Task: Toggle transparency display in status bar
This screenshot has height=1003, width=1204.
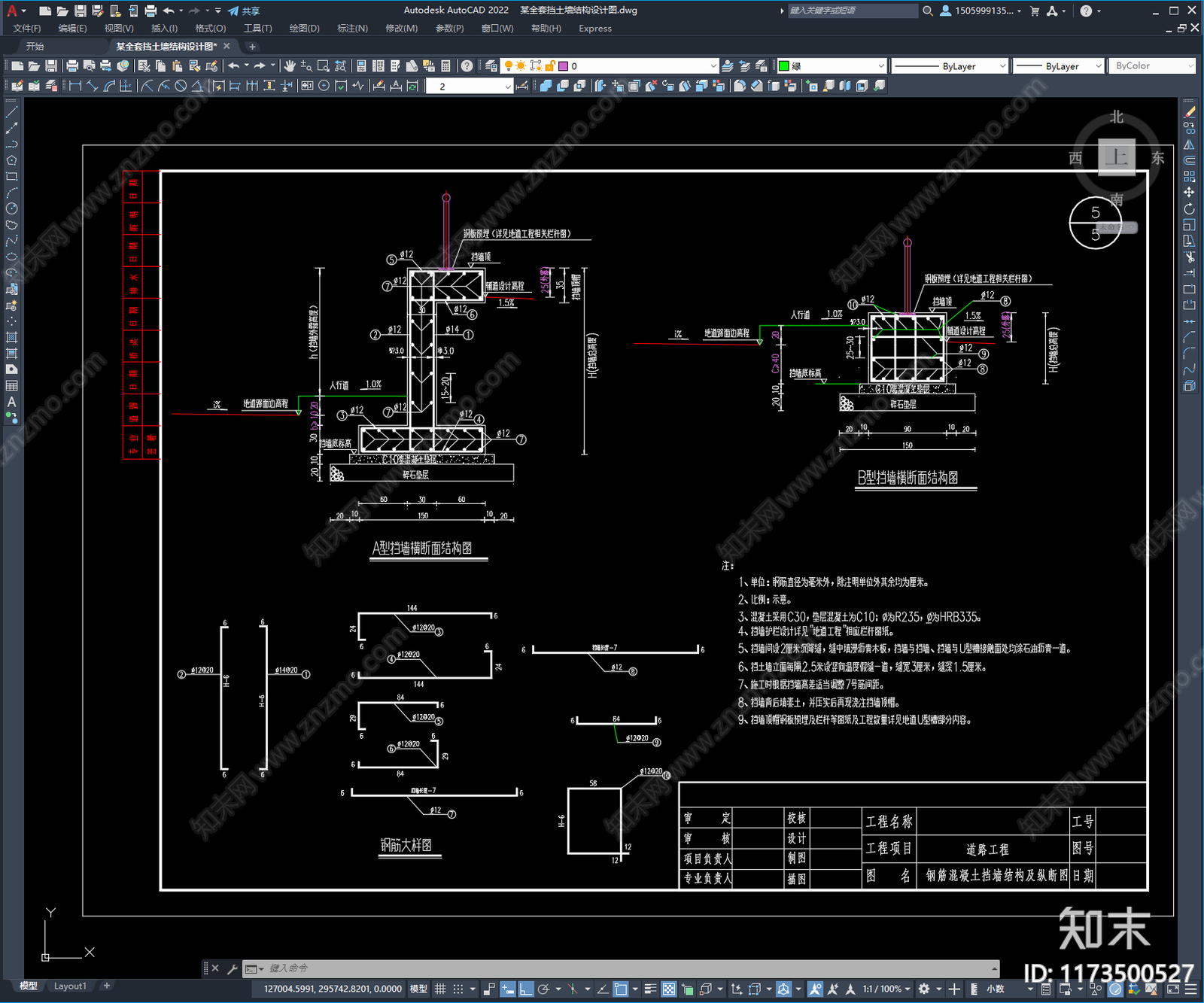Action: [x=669, y=989]
